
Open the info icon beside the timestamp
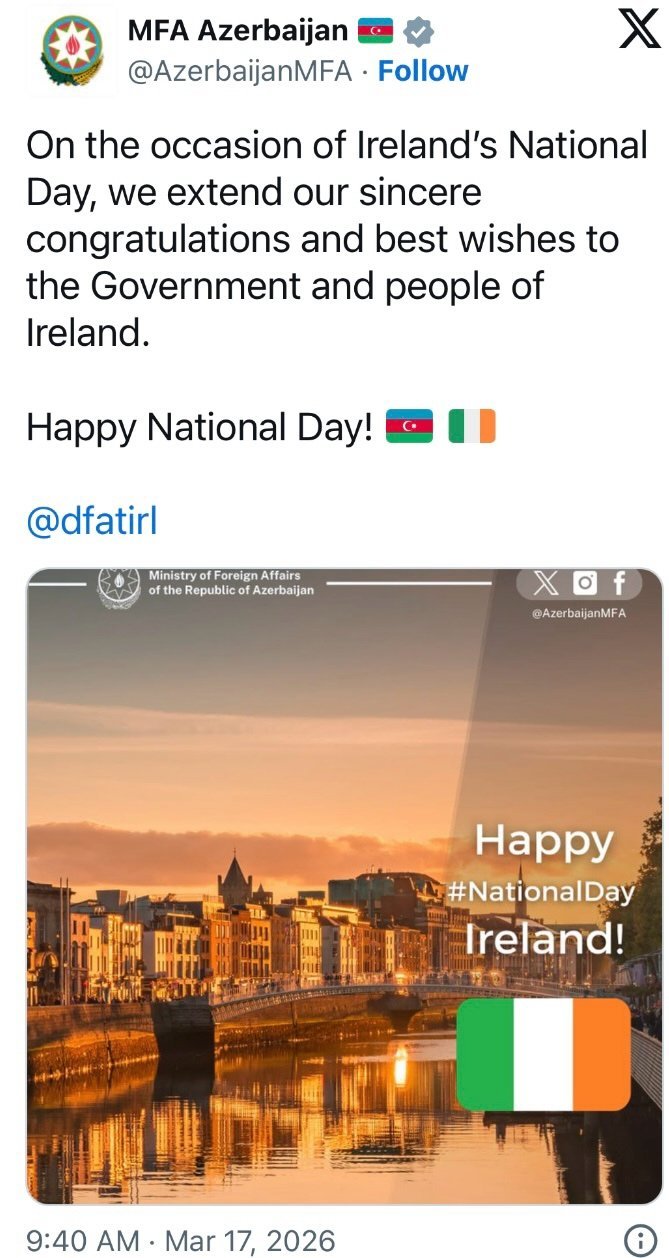[640, 1241]
